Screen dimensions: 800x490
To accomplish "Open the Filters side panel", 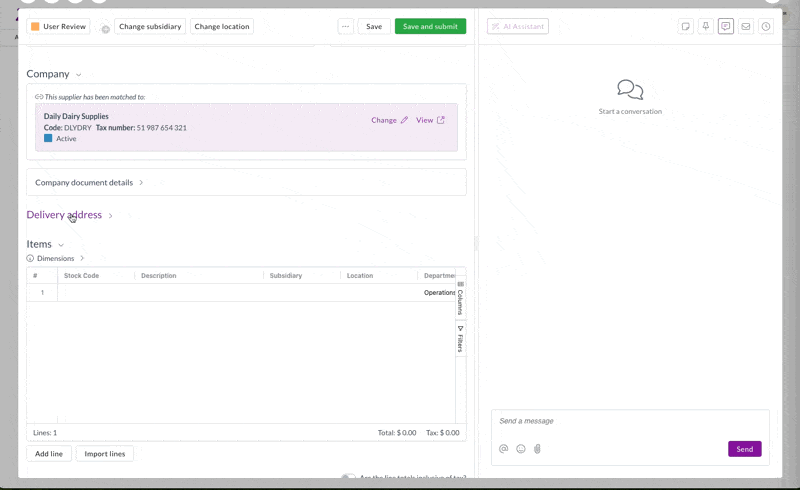I will 460,338.
